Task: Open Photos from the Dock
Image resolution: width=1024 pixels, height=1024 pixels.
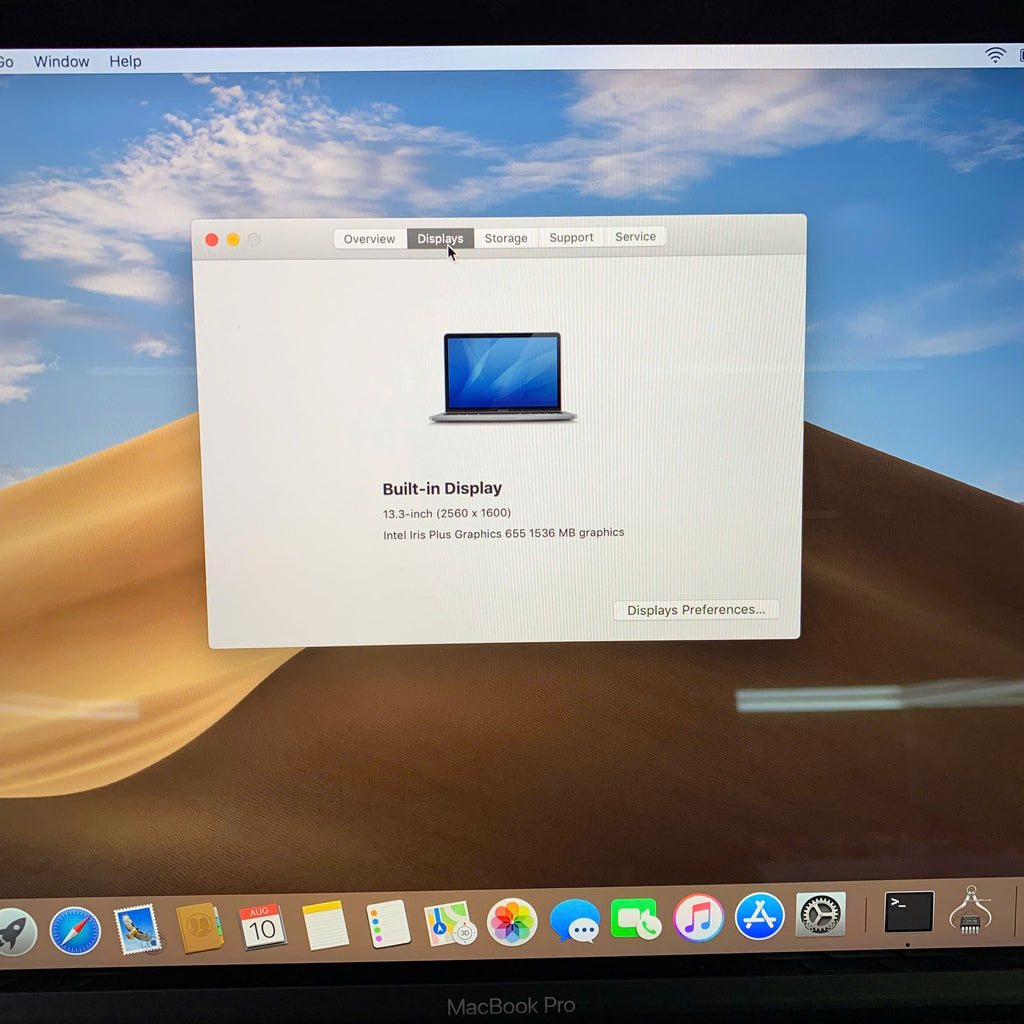Action: [513, 922]
